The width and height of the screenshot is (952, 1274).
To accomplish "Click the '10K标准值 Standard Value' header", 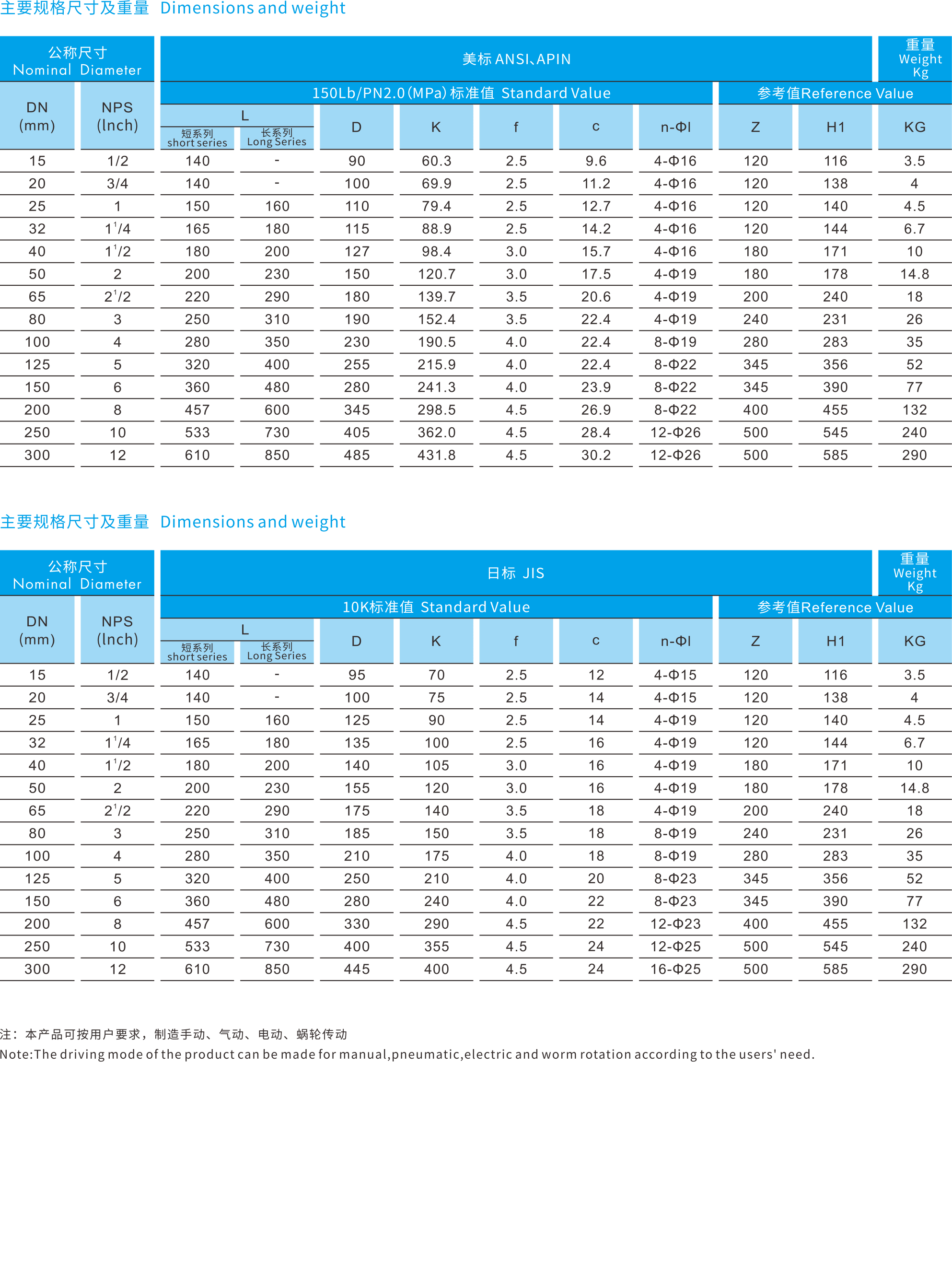I will coord(436,607).
